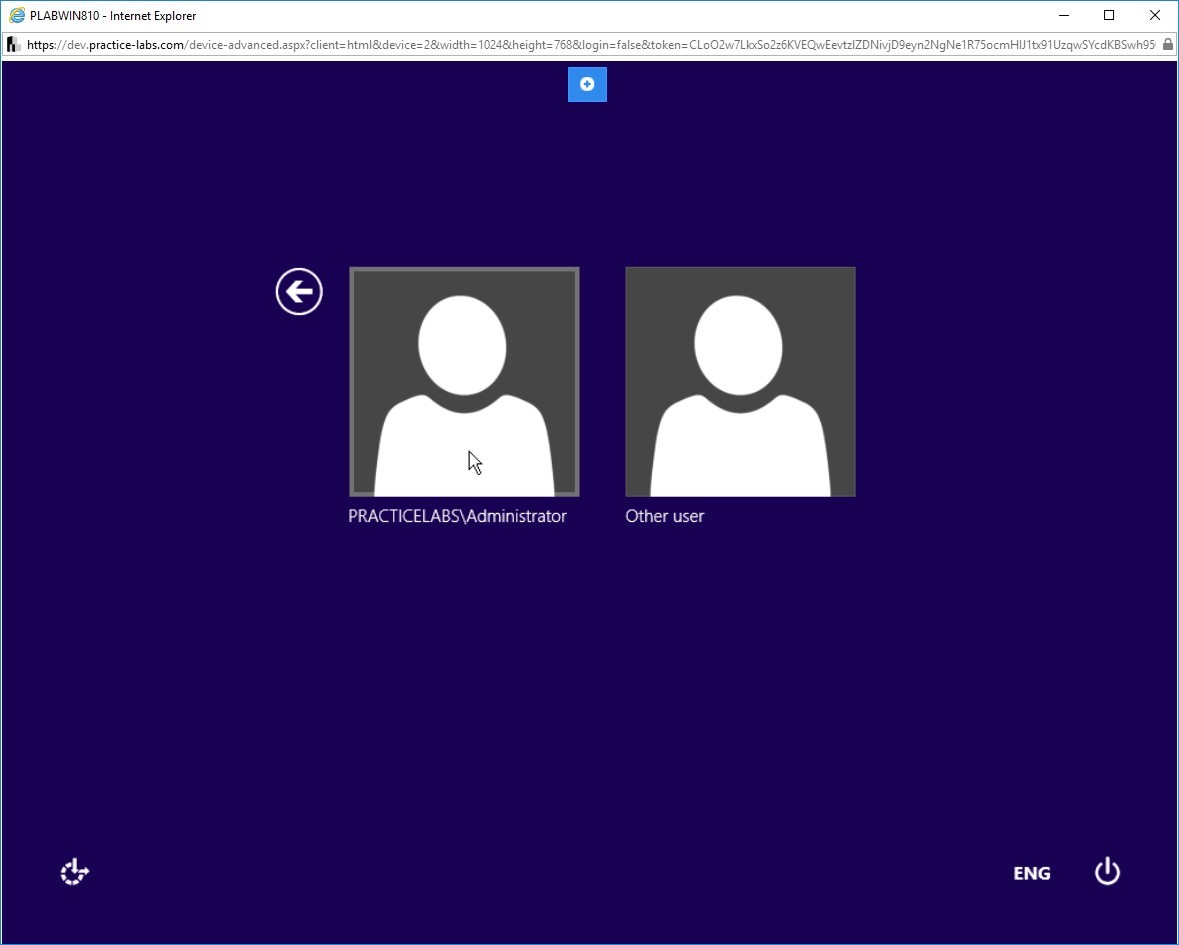The width and height of the screenshot is (1179, 945).
Task: Click the practice-labs.com domain text in URL
Action: click(x=136, y=45)
